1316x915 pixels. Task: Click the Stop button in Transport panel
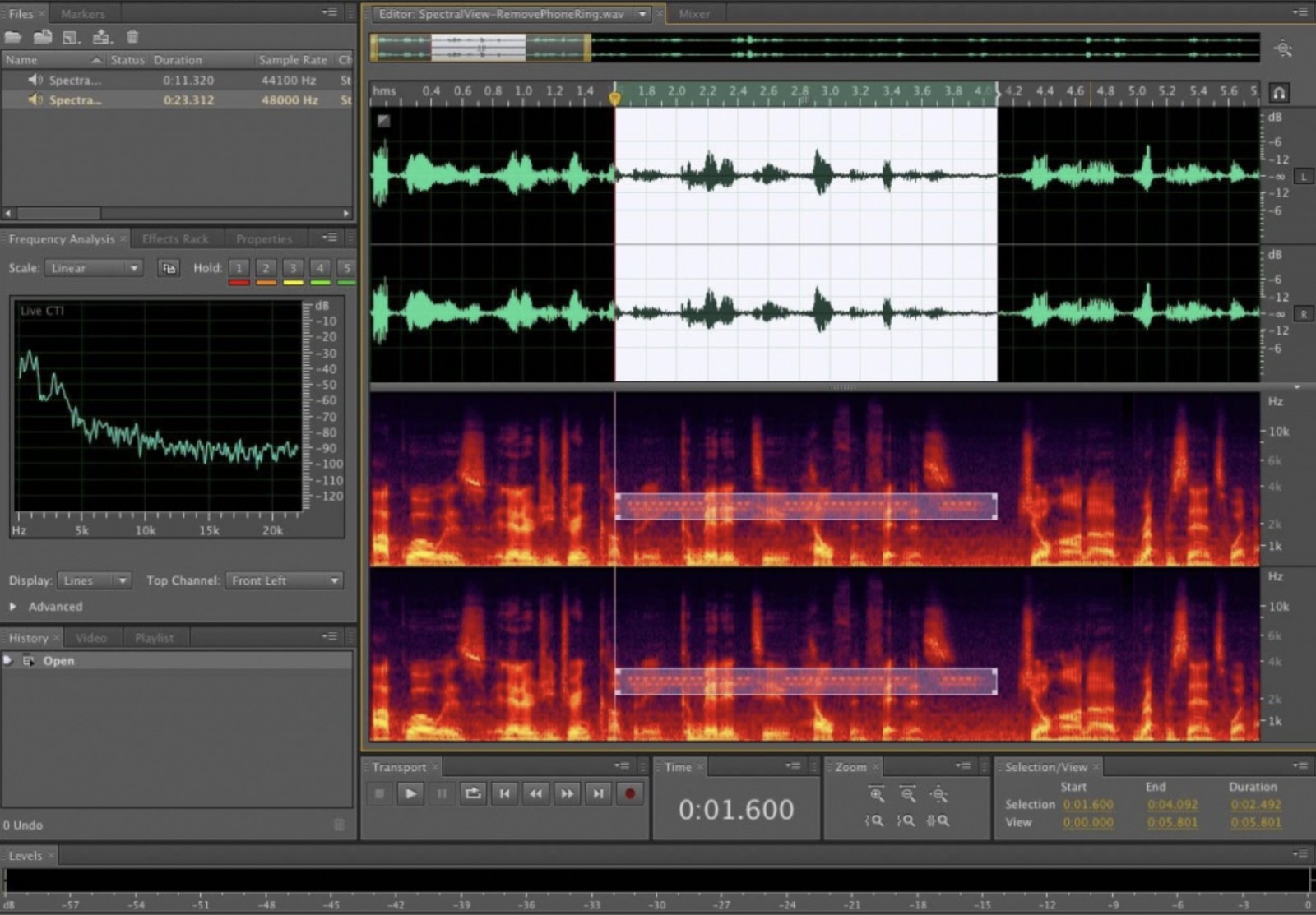[379, 793]
